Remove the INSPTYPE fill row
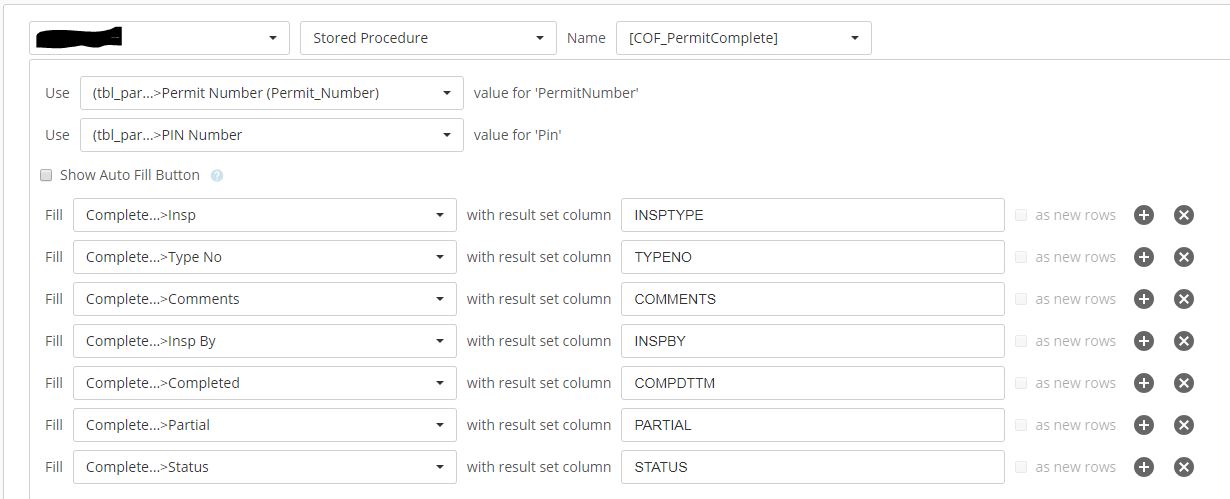1230x499 pixels. [1184, 215]
